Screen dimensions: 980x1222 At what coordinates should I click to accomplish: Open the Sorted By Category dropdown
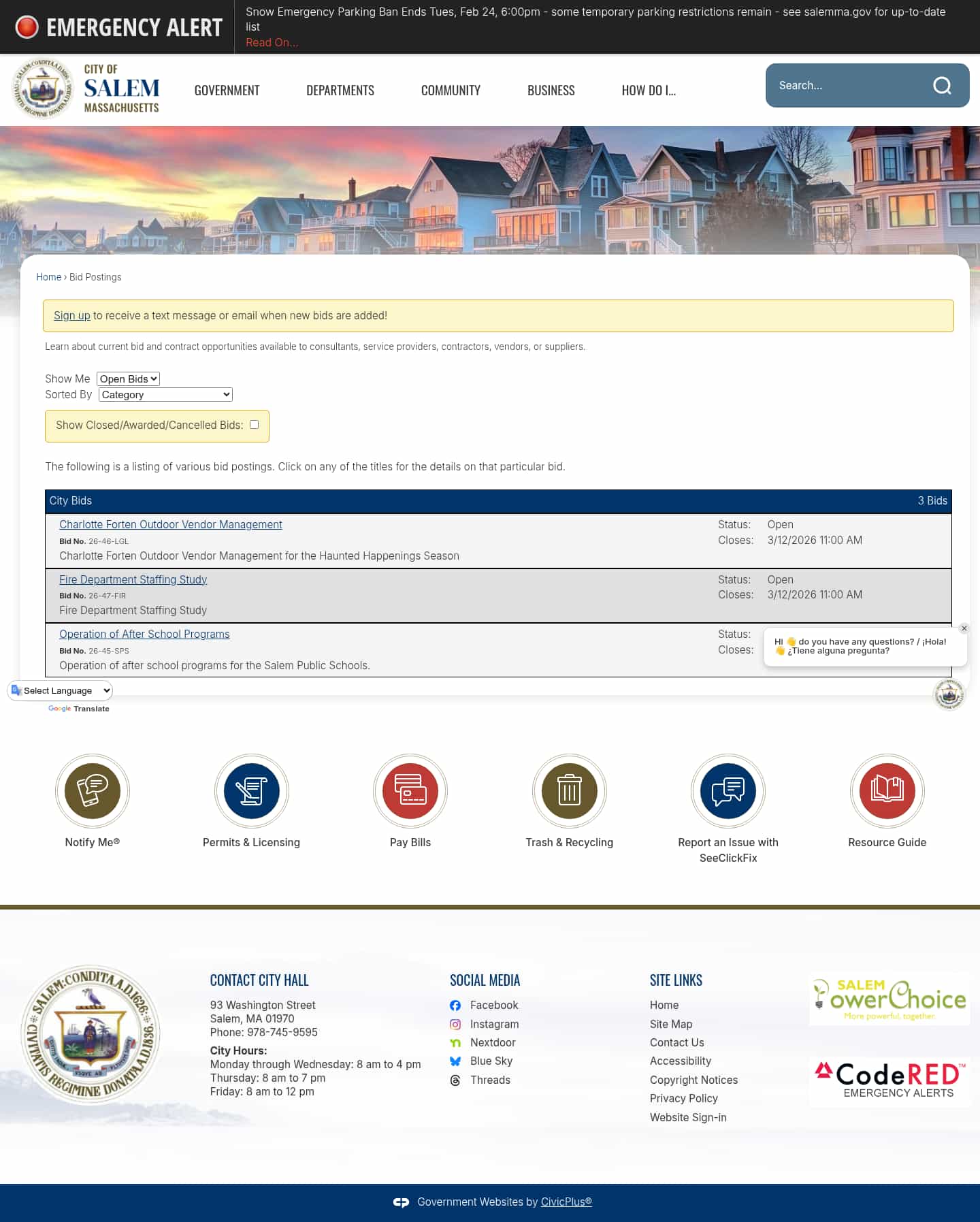tap(165, 395)
